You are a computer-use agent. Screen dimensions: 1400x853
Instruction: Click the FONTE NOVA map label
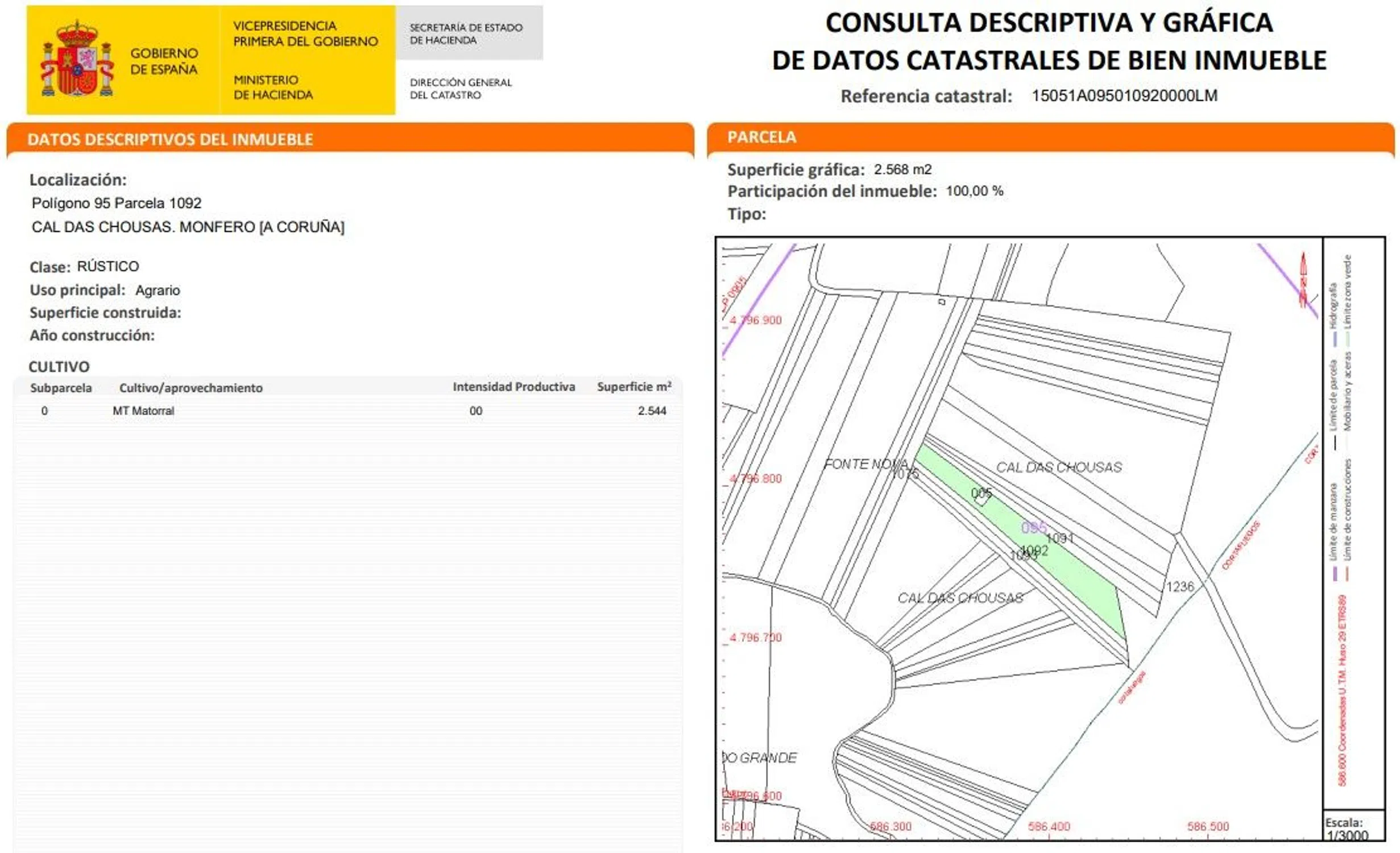865,464
